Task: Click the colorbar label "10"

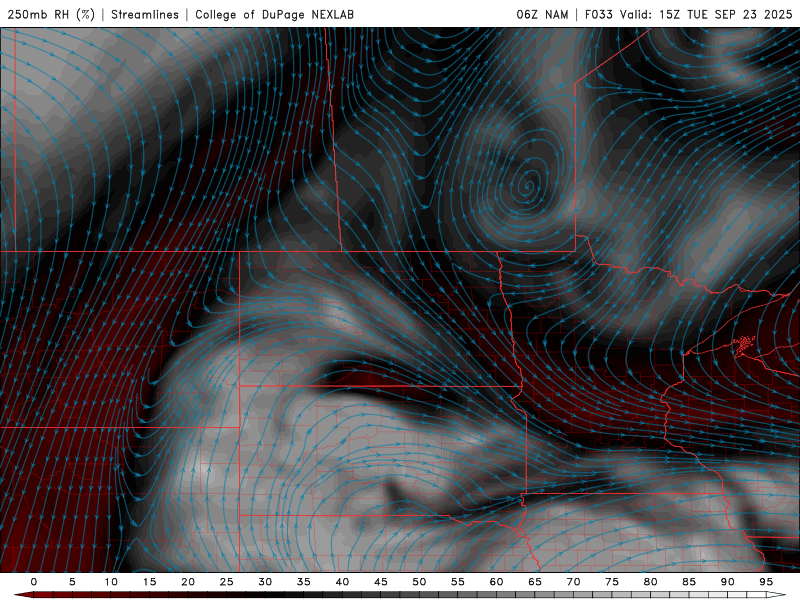Action: [111, 582]
